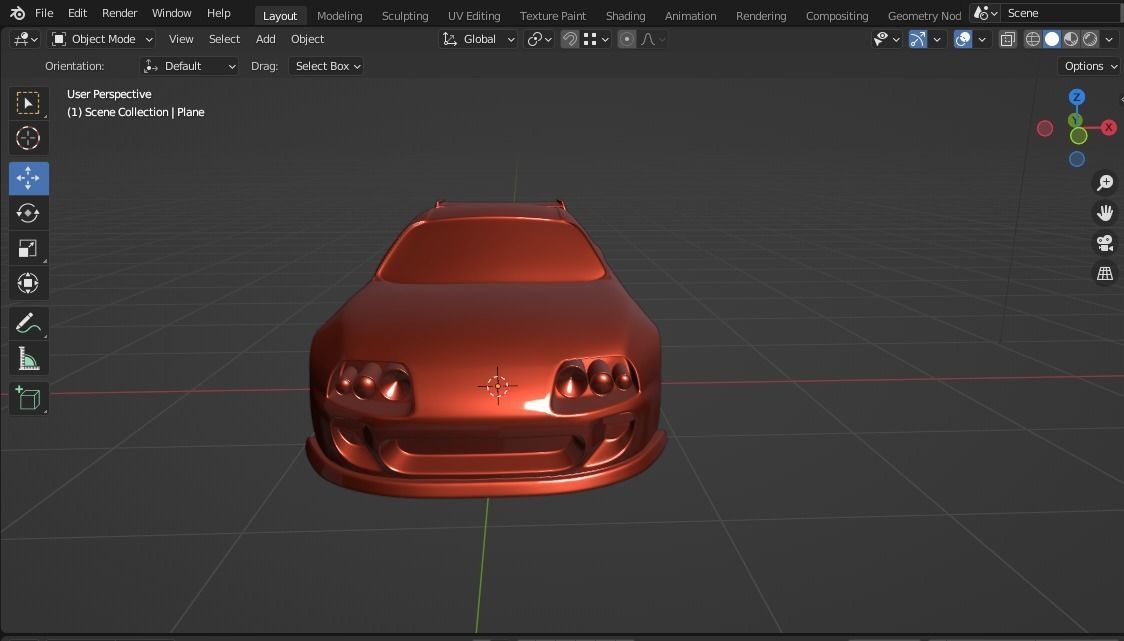The height and width of the screenshot is (641, 1124).
Task: Open the Help menu
Action: coord(219,13)
